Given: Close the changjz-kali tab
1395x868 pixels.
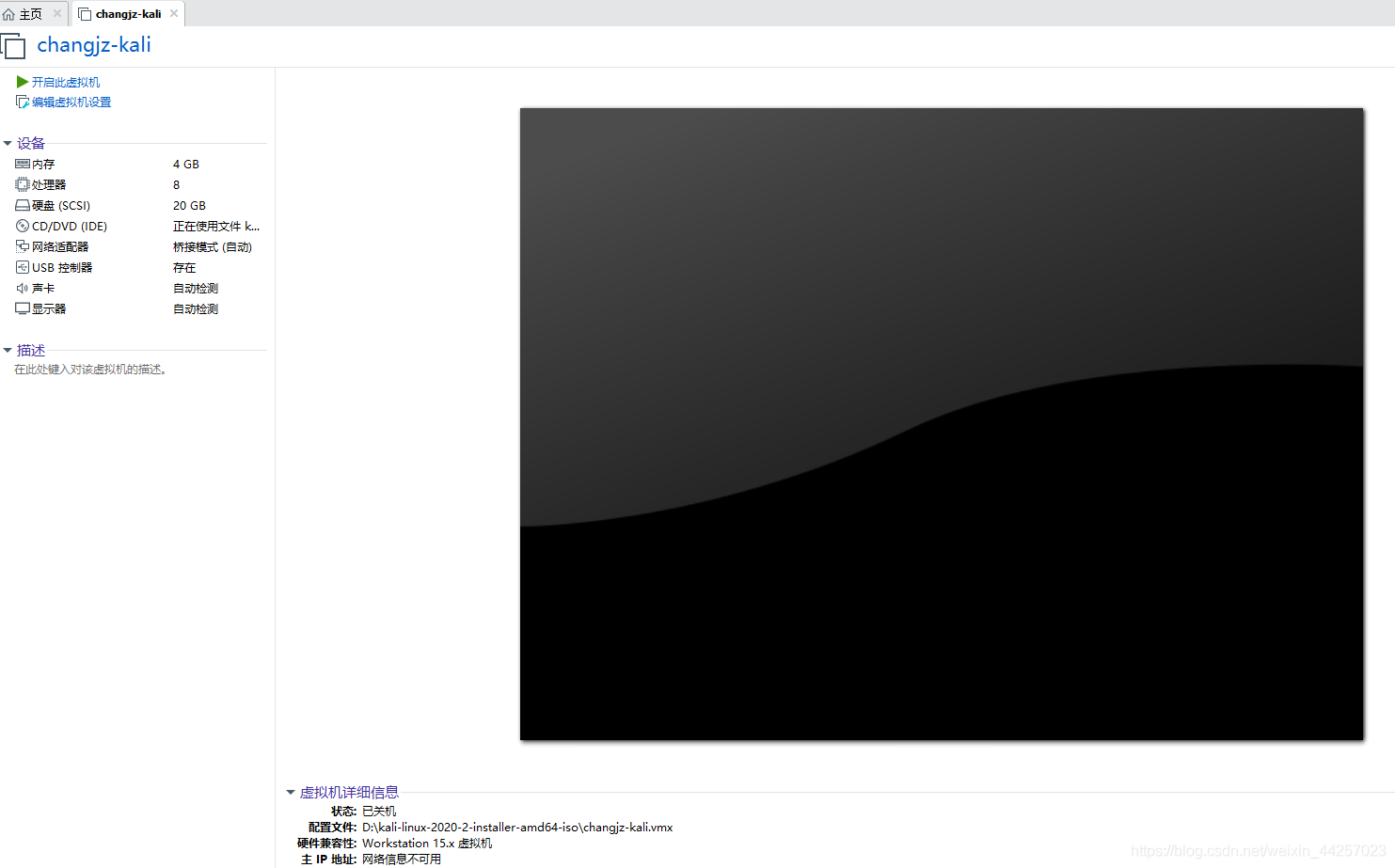Looking at the screenshot, I should pos(174,13).
